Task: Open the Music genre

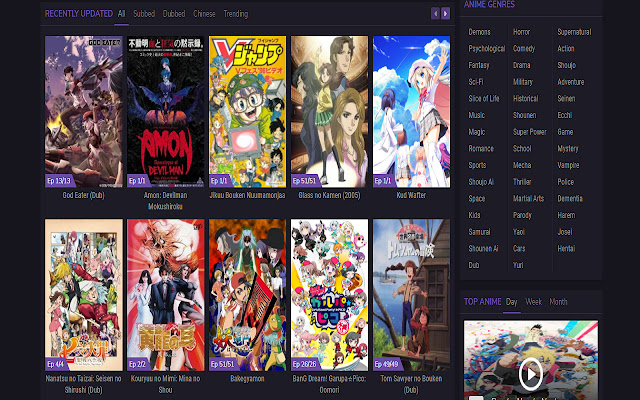Action: [476, 115]
